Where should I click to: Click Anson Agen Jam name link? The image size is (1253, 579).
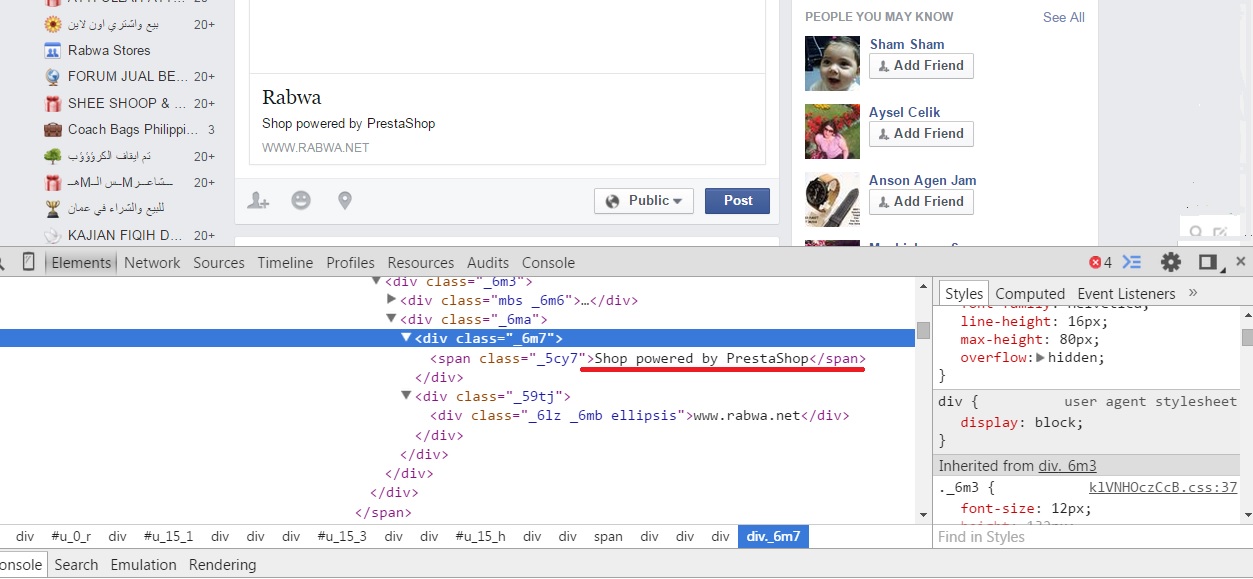click(923, 180)
